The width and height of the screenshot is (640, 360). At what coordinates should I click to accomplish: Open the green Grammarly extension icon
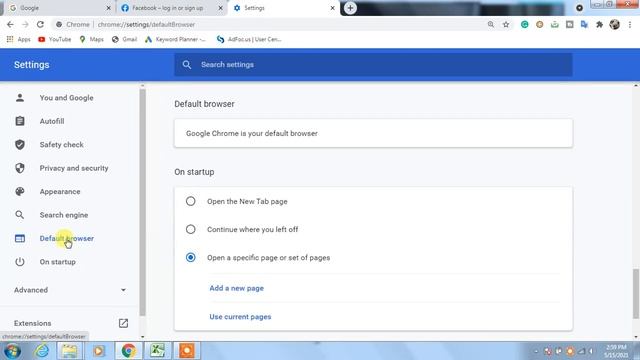(524, 24)
